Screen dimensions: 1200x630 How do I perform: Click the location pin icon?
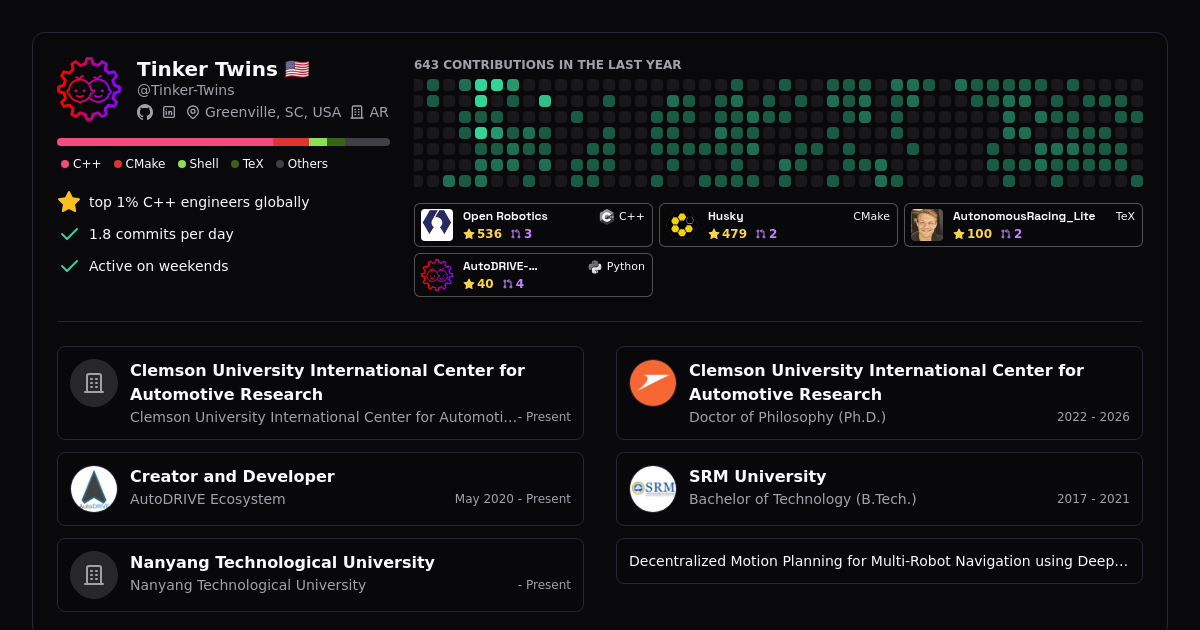[x=193, y=112]
